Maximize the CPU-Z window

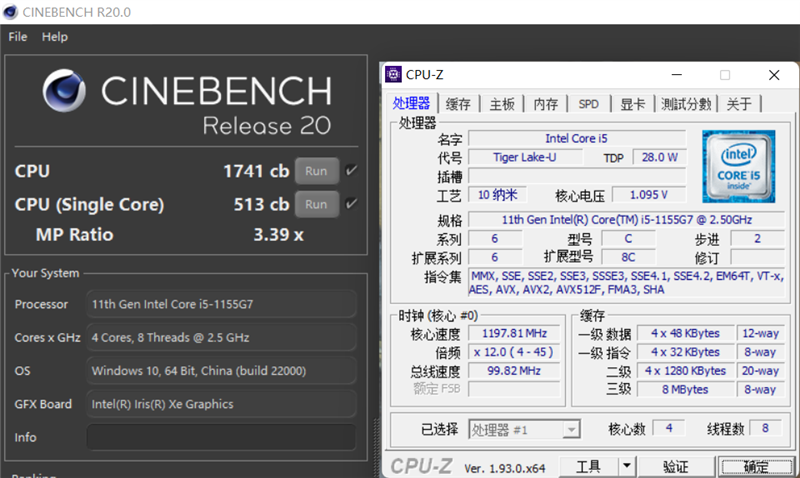[x=725, y=74]
